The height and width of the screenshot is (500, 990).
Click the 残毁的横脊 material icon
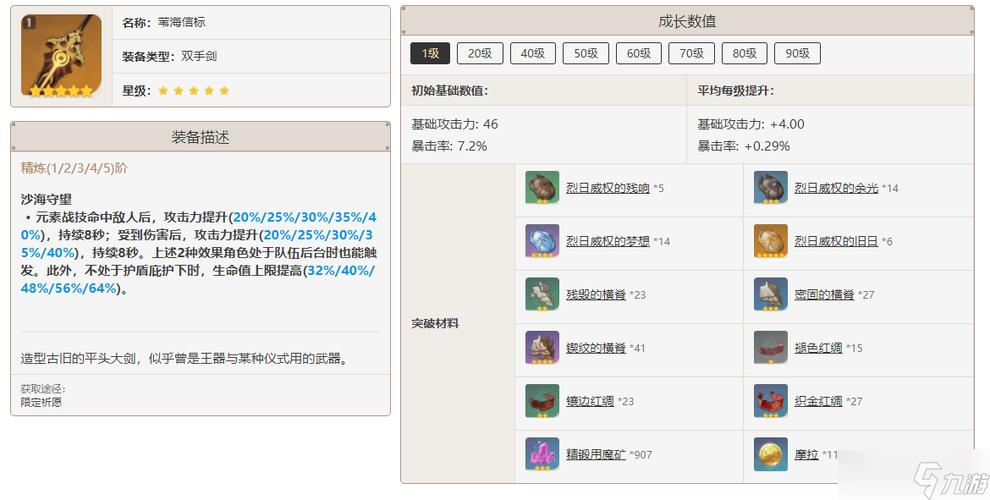coord(542,294)
